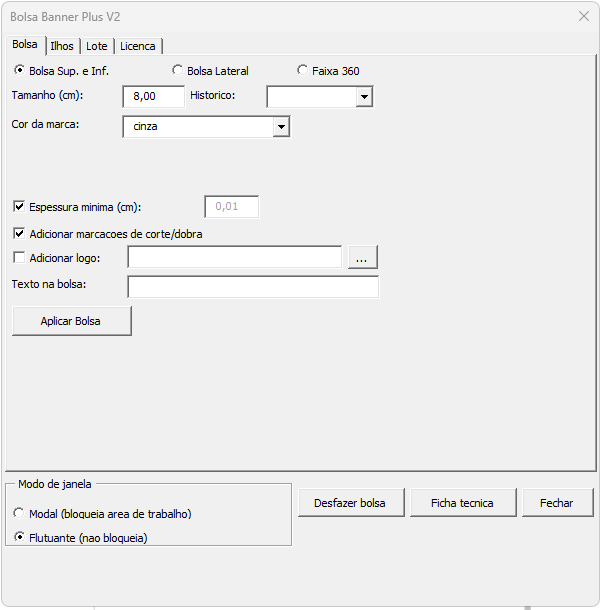Viewport: 602px width, 610px height.
Task: Click the logo file path field
Action: tap(235, 257)
